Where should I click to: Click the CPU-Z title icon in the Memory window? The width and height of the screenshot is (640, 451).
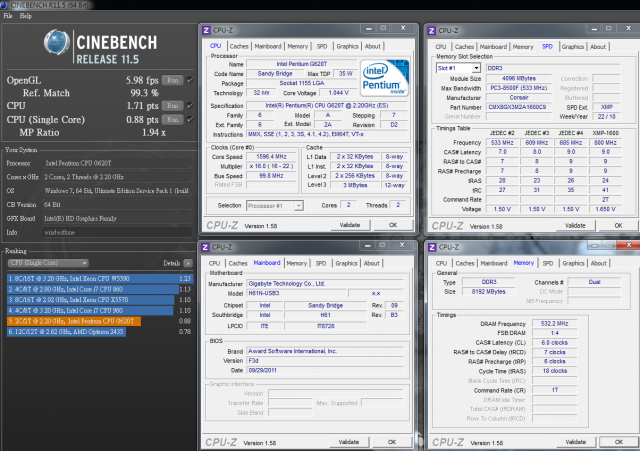click(x=432, y=247)
